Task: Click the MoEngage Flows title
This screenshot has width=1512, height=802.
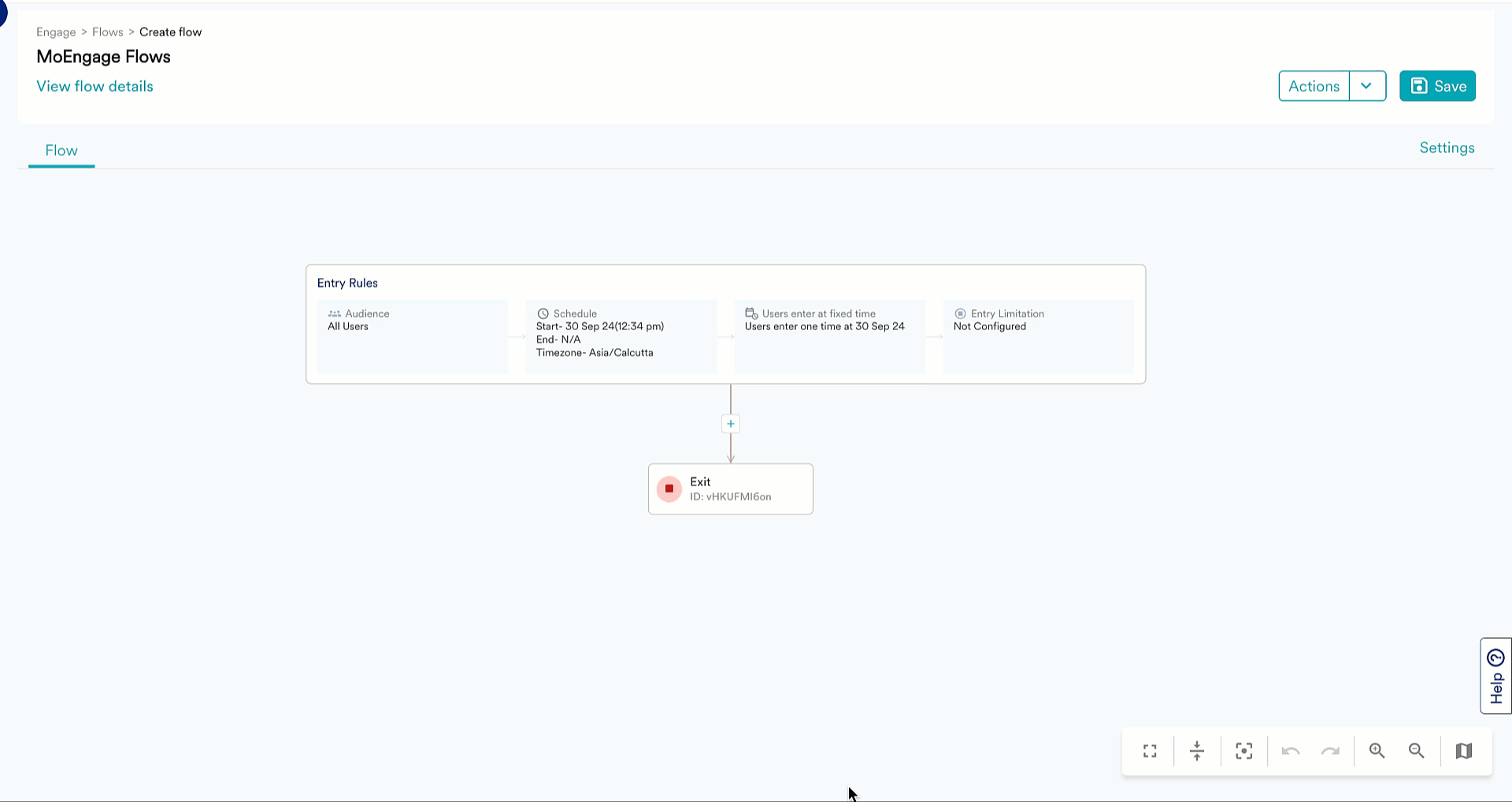Action: pos(103,57)
